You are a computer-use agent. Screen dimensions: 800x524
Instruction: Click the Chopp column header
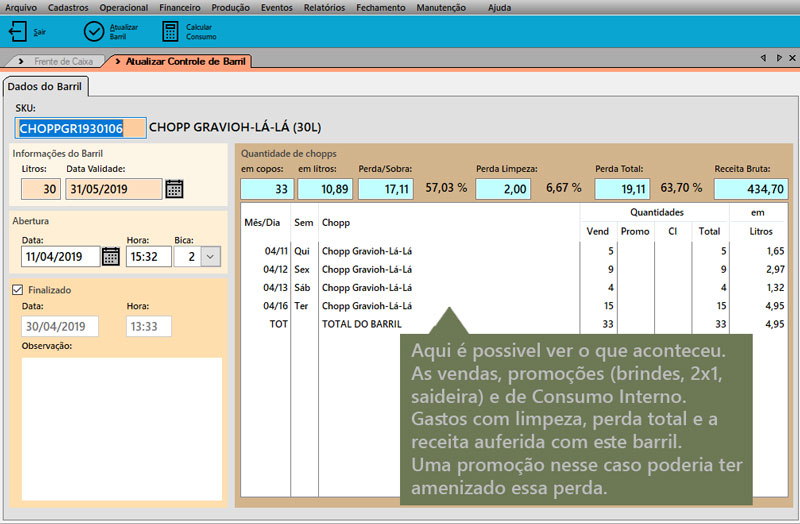336,222
